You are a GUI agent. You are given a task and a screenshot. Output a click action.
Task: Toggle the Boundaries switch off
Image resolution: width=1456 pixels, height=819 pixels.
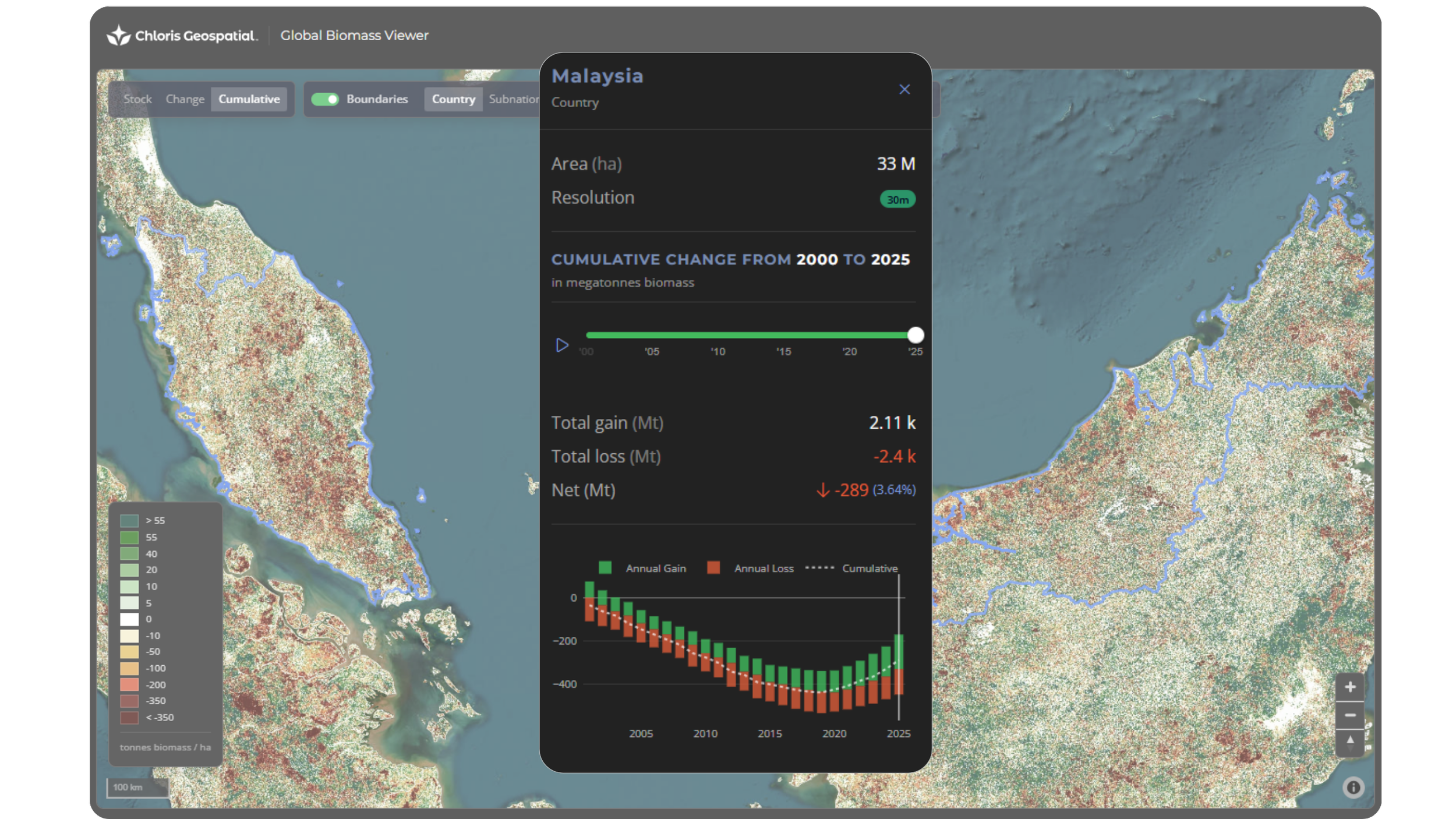[x=325, y=100]
